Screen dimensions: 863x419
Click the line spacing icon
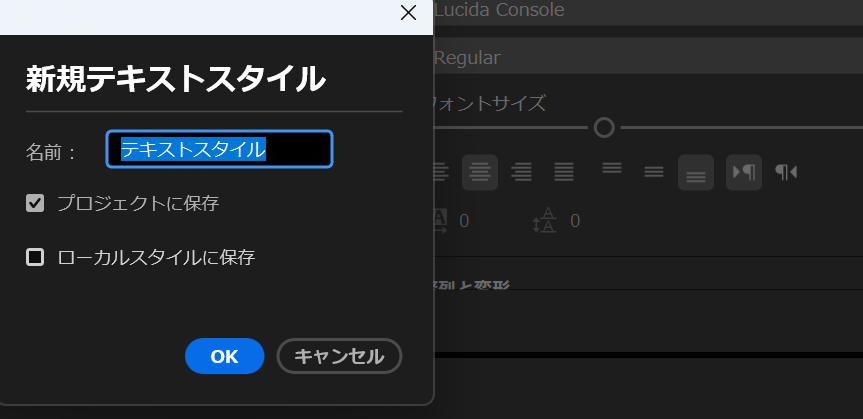click(x=543, y=221)
